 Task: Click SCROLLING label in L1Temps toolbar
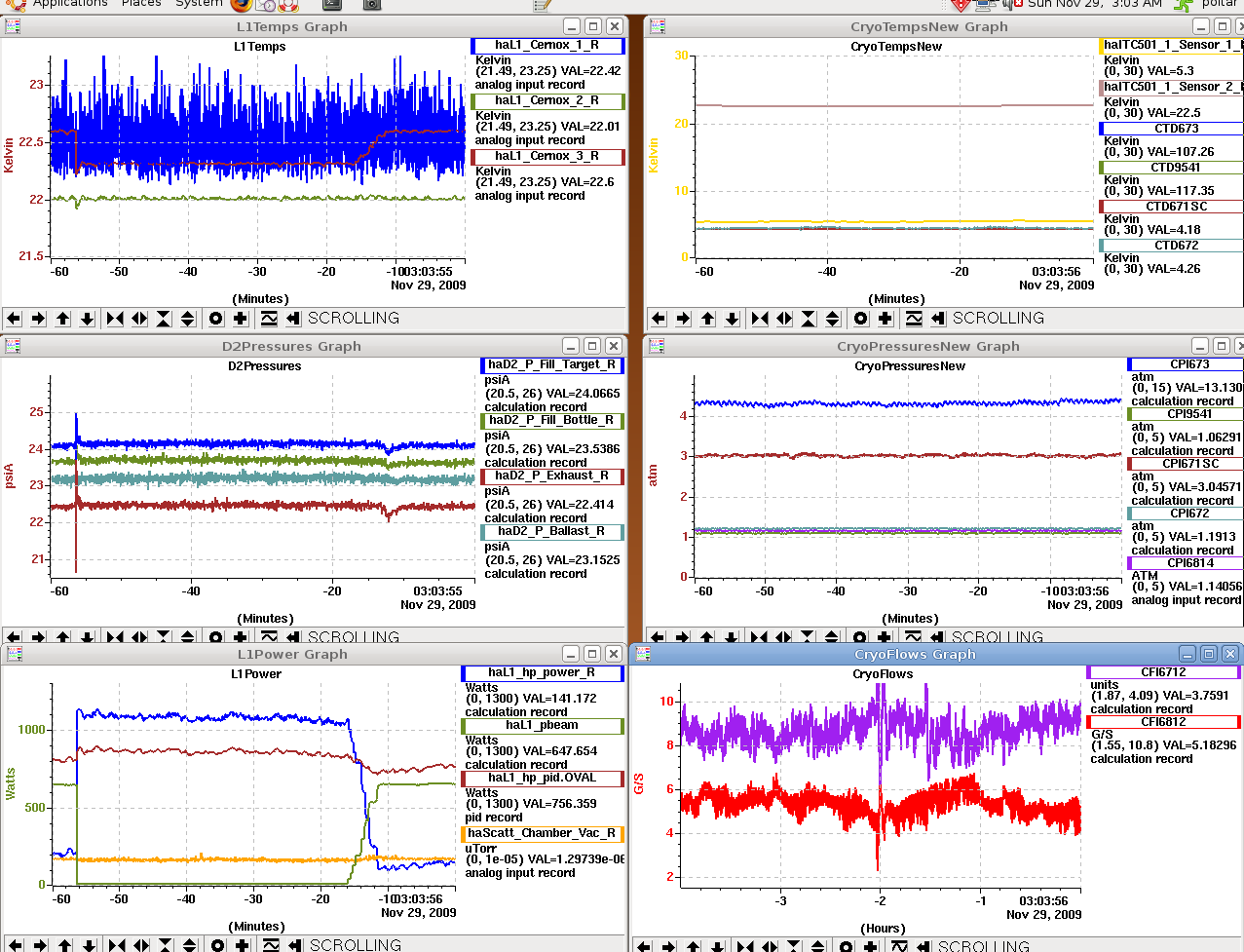pyautogui.click(x=354, y=319)
